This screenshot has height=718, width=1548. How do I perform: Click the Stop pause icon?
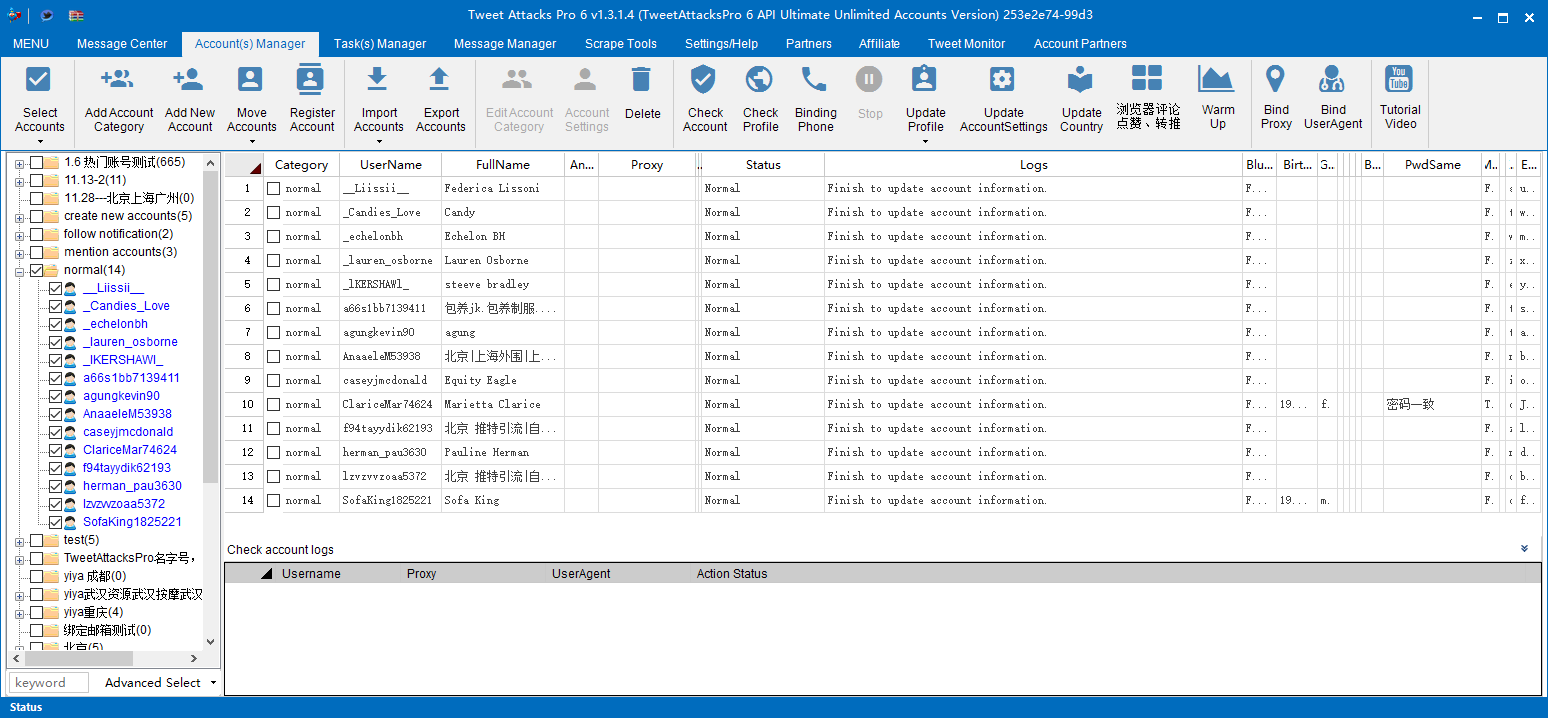pos(869,79)
